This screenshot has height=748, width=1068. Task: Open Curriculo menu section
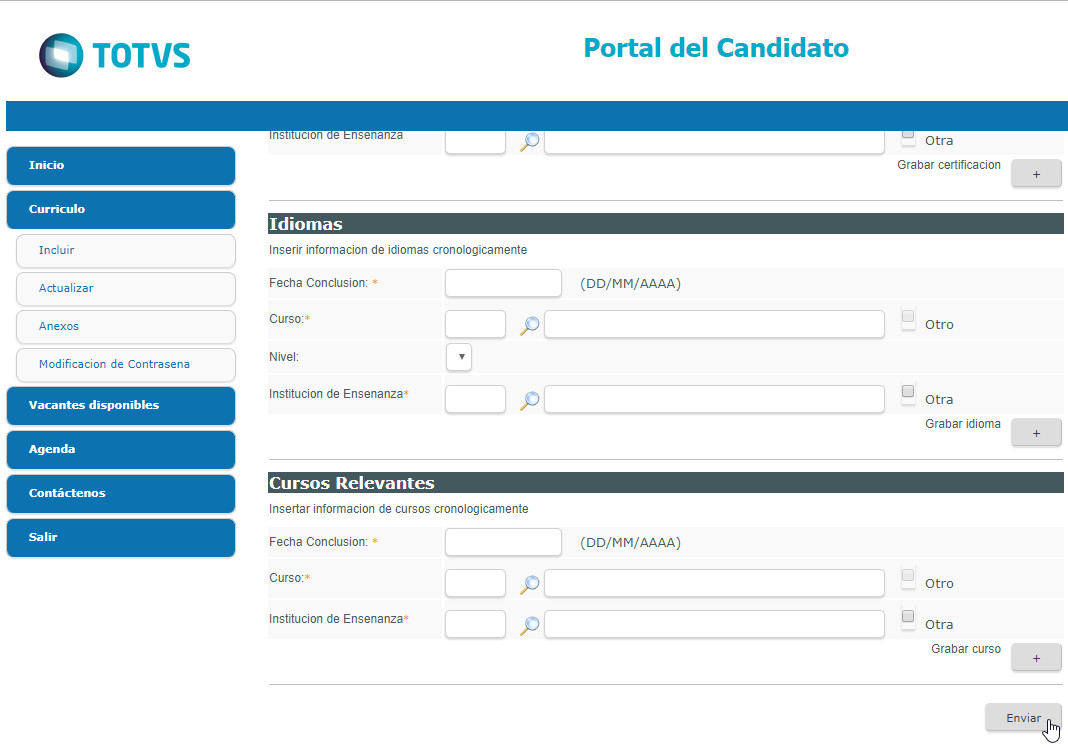(121, 210)
